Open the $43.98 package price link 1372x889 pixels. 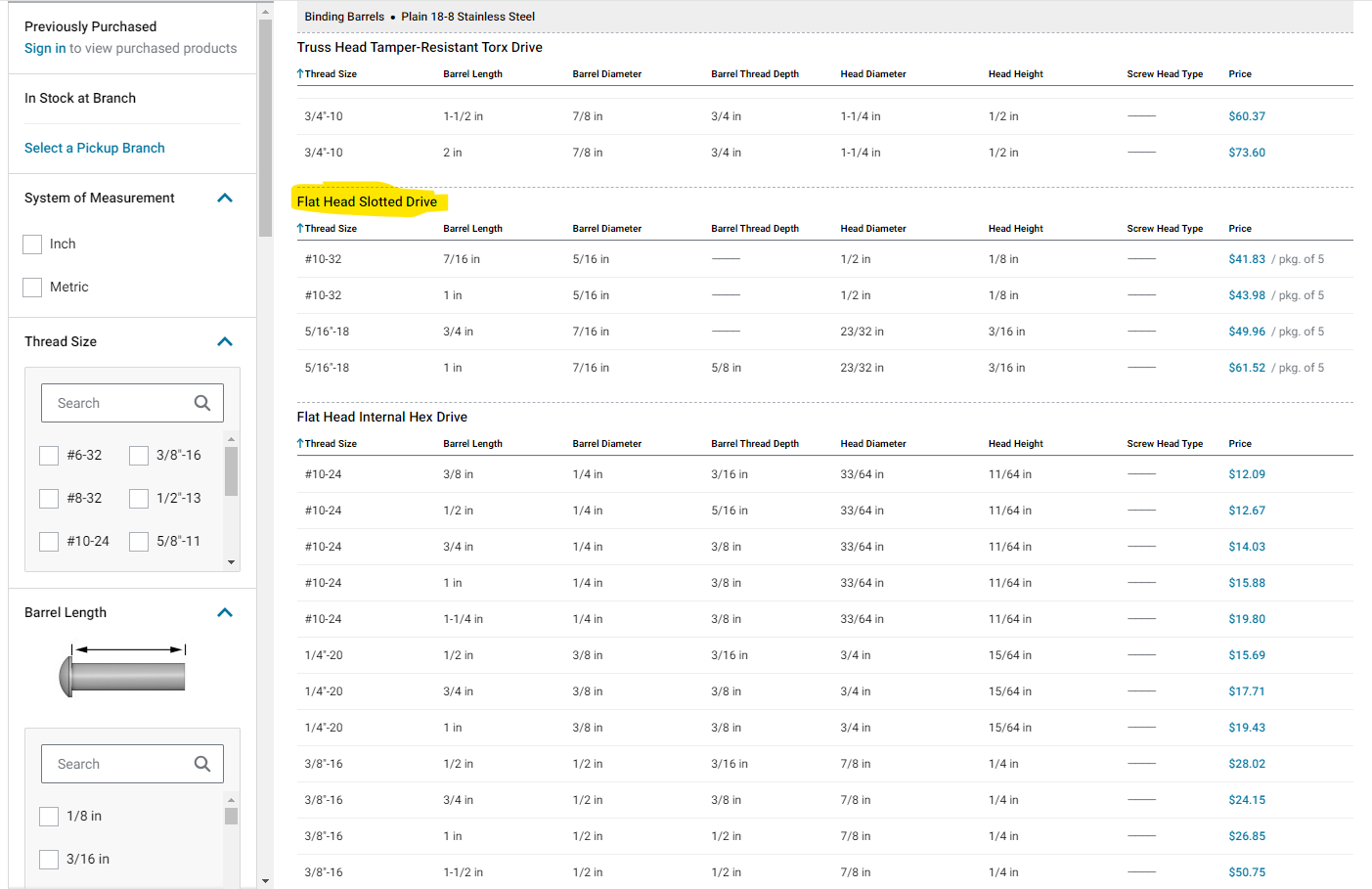coord(1247,295)
